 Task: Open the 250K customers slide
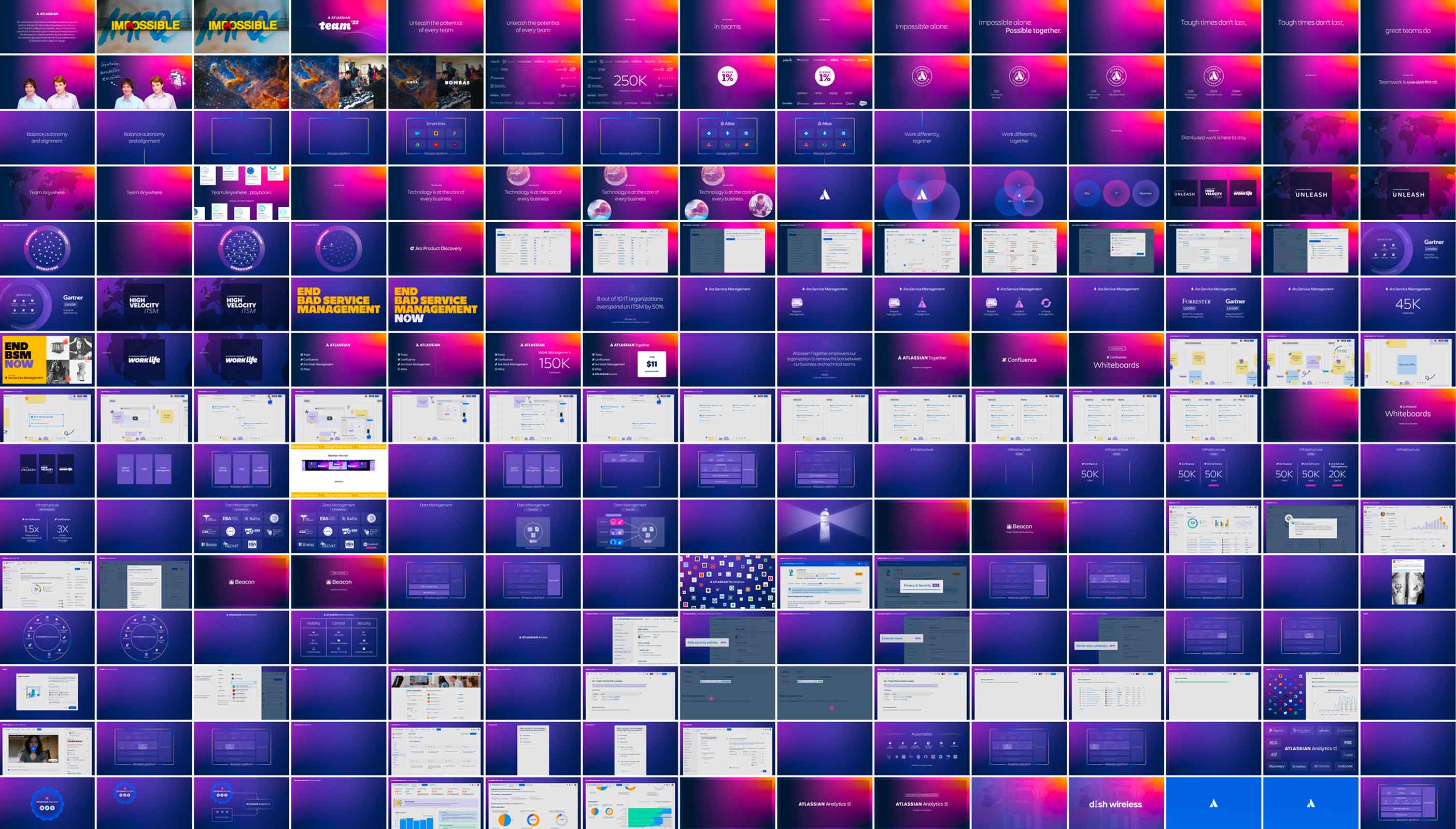(x=630, y=81)
